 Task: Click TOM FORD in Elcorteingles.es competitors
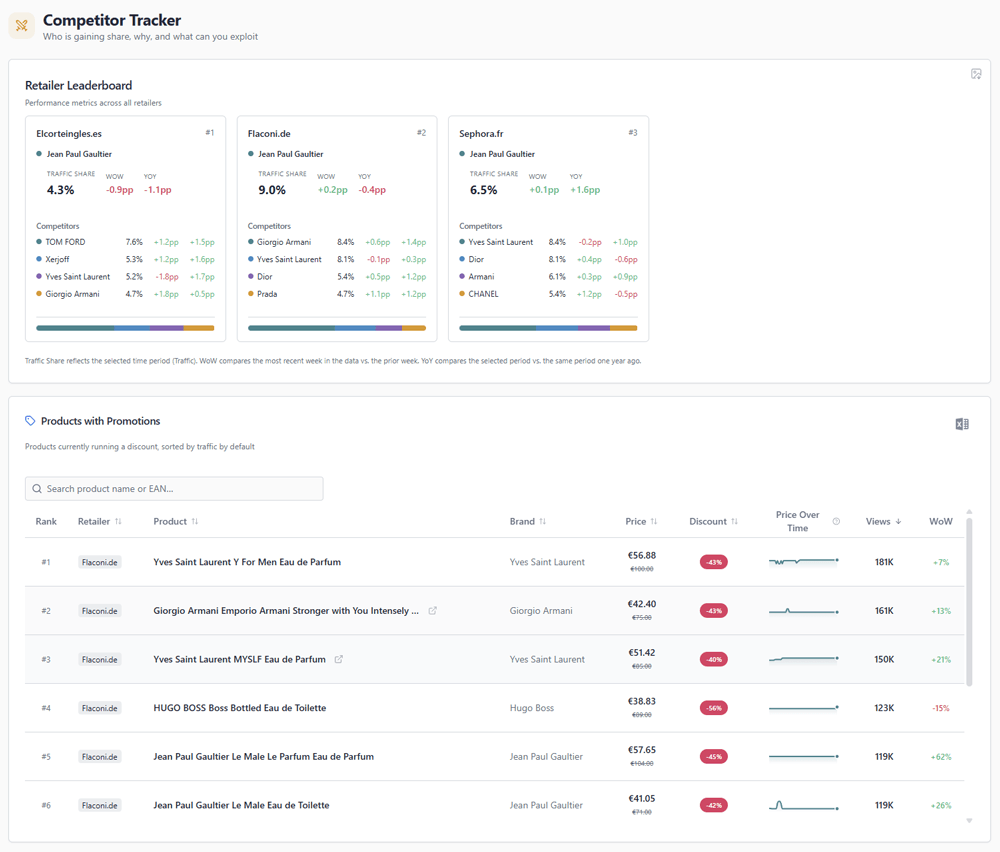(x=65, y=242)
